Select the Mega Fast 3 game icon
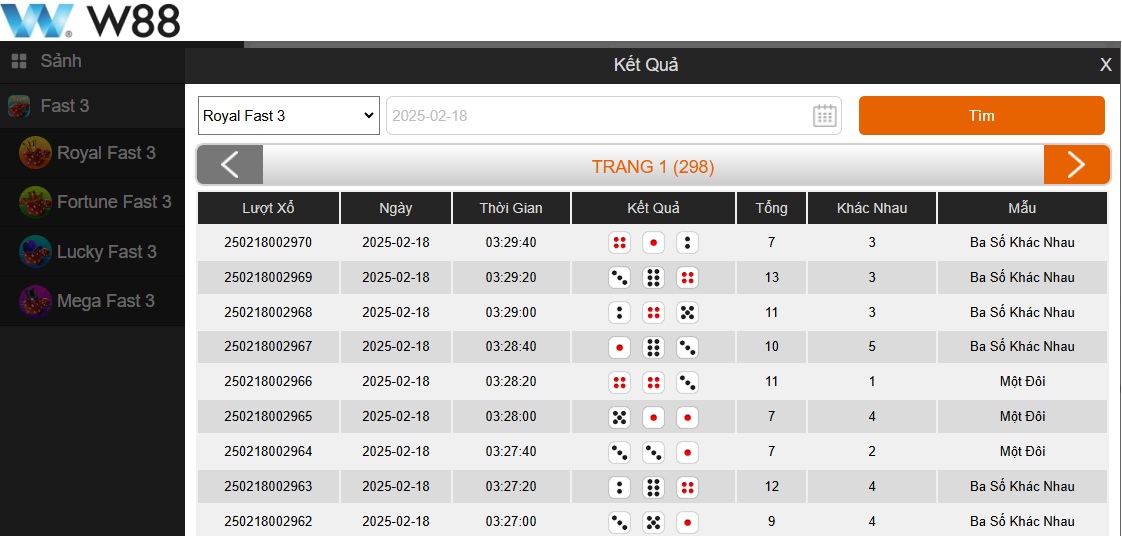The width and height of the screenshot is (1122, 536). pyautogui.click(x=35, y=301)
